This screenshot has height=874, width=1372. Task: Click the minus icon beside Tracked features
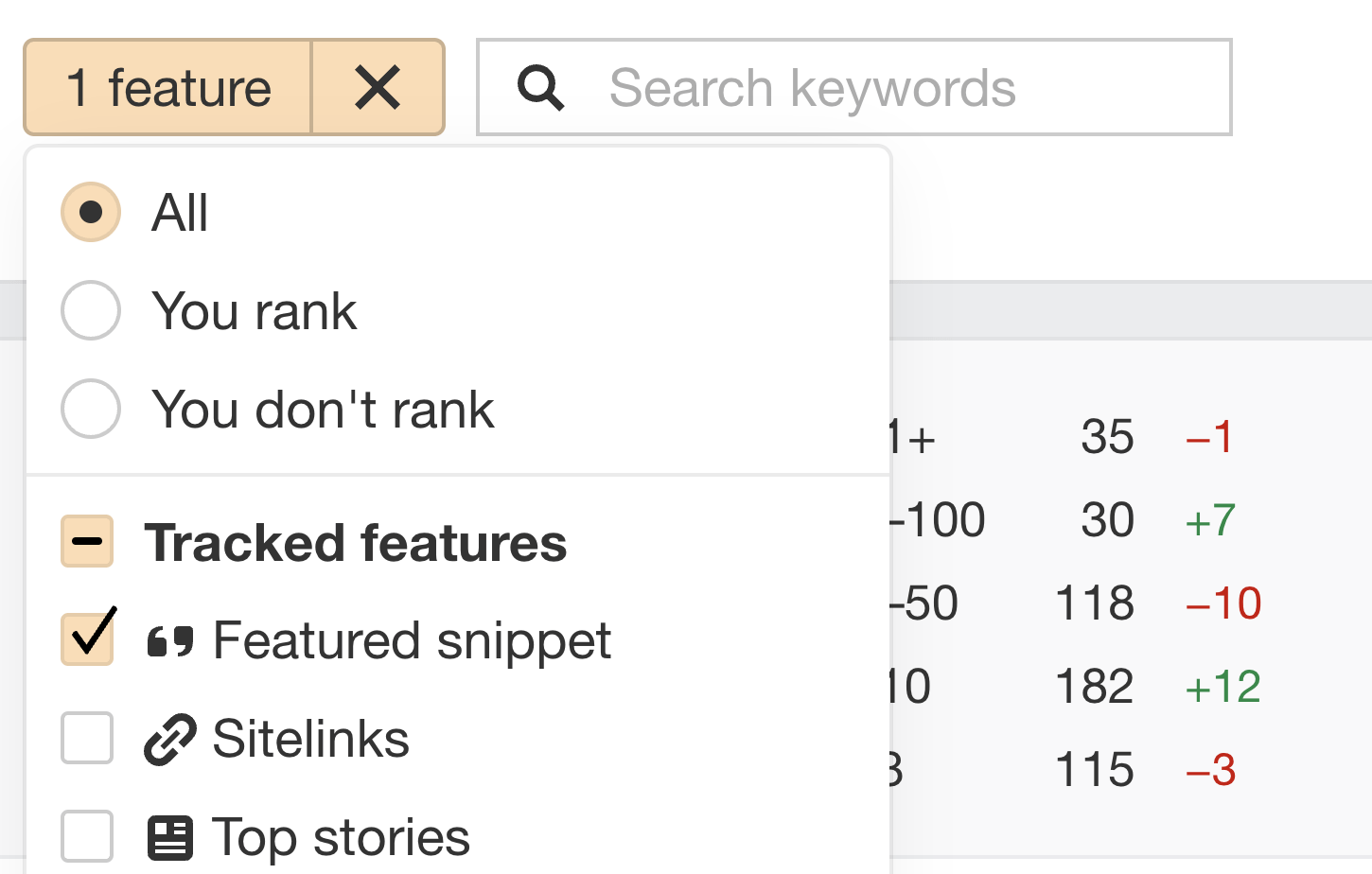86,541
